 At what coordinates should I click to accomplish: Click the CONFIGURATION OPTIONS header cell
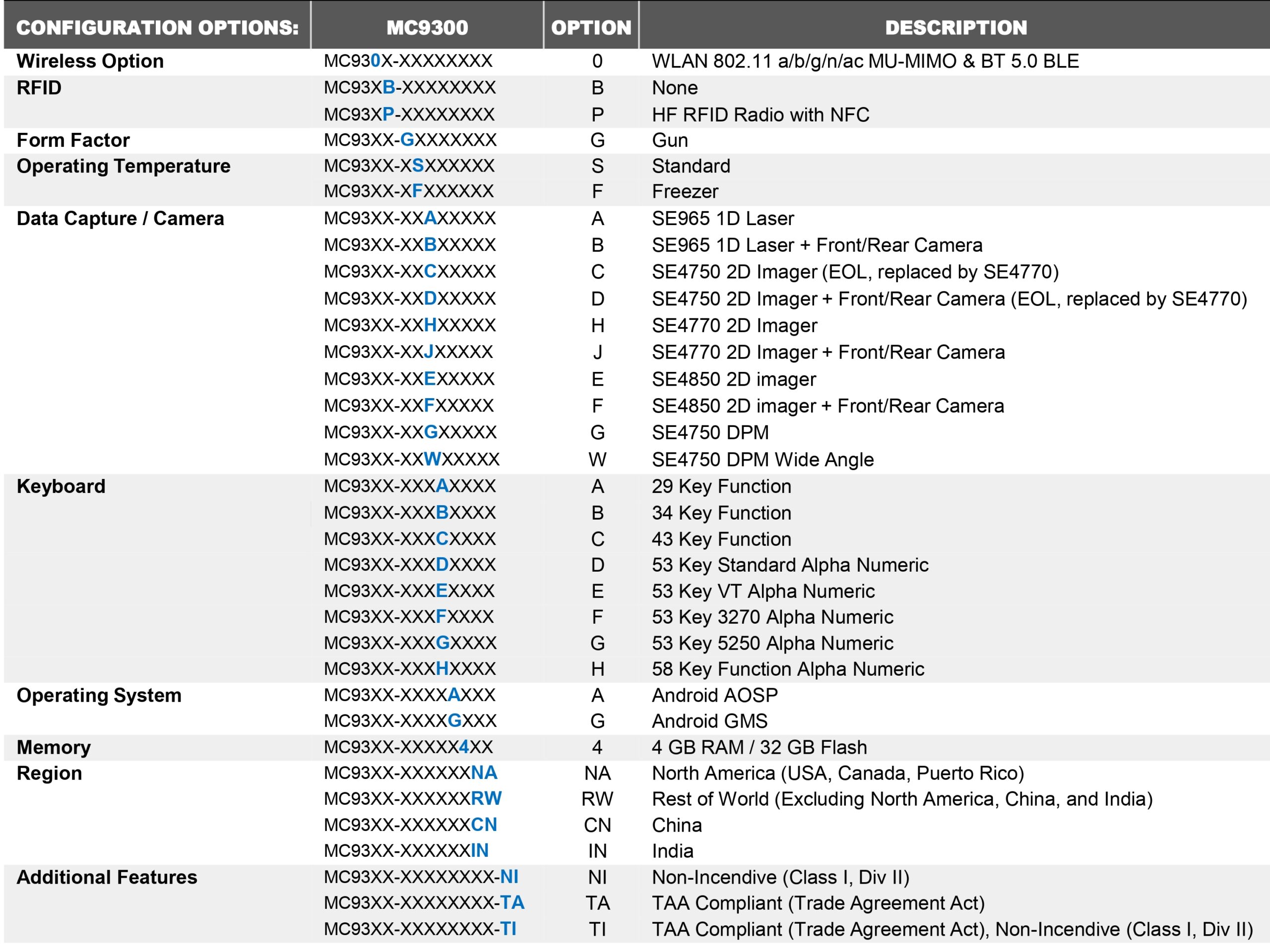[157, 28]
